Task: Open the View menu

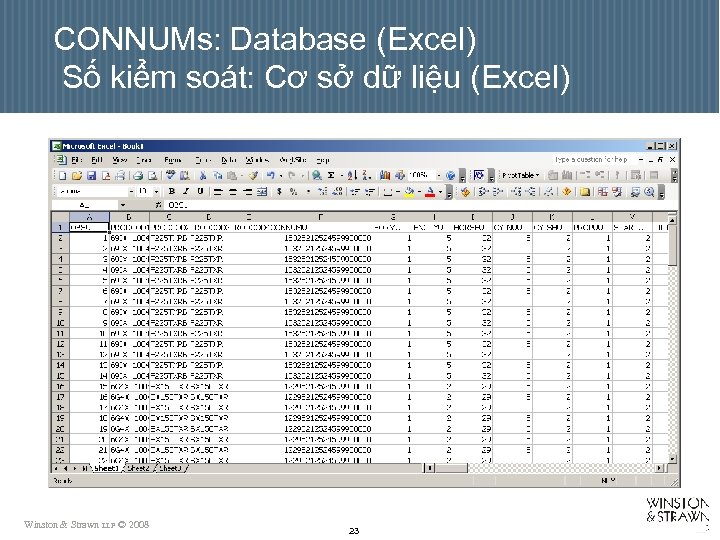Action: [119, 160]
